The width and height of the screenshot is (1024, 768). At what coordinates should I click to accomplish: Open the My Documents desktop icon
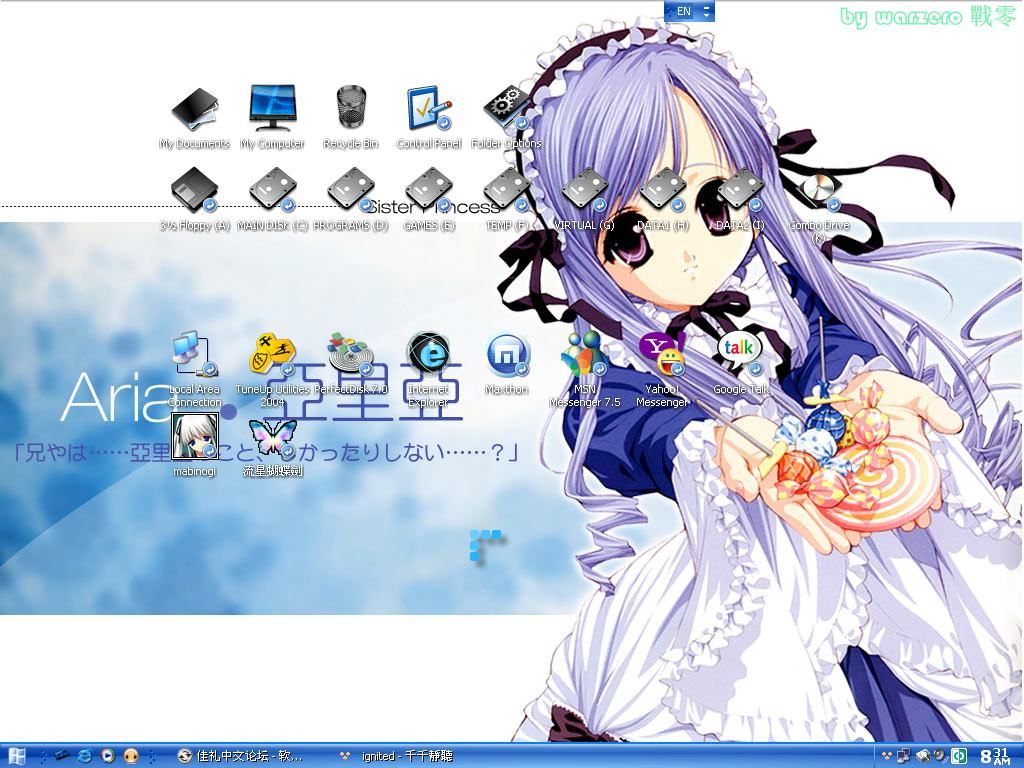click(194, 119)
